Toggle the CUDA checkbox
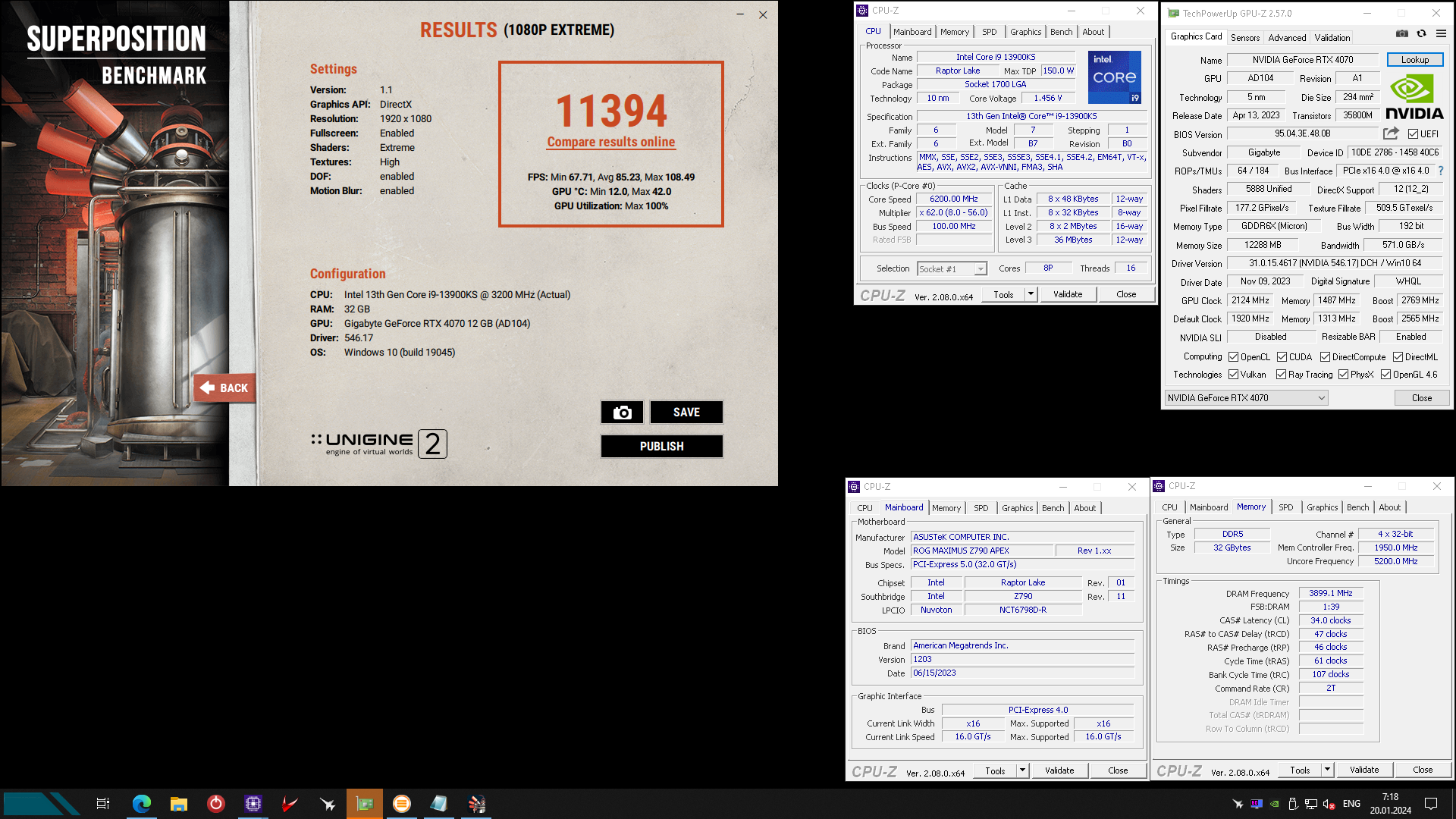1456x819 pixels. [x=1282, y=357]
